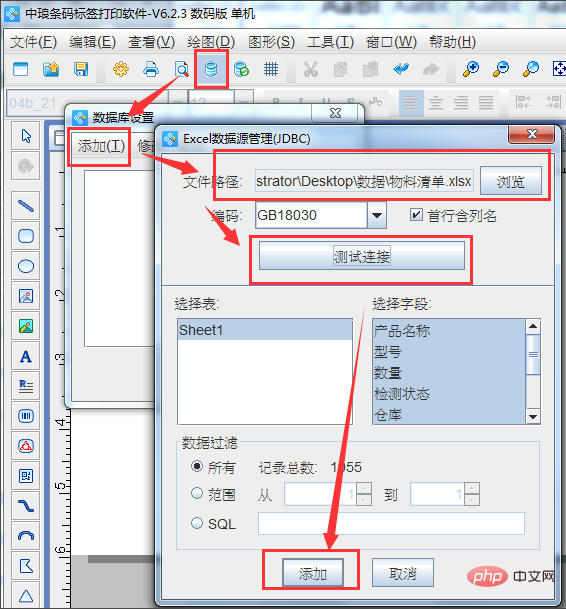Save the document with floppy icon
The height and width of the screenshot is (609, 566).
click(81, 70)
